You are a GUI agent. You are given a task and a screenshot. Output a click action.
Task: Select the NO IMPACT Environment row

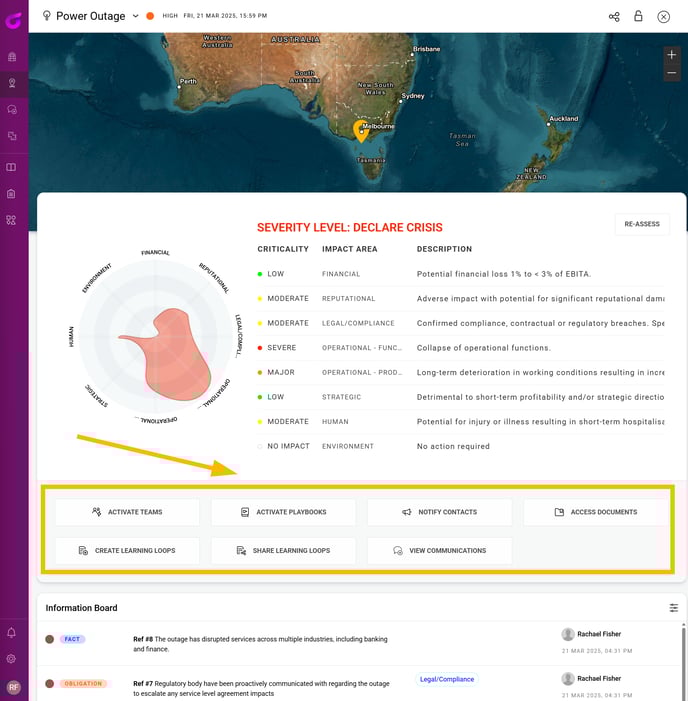(x=460, y=446)
